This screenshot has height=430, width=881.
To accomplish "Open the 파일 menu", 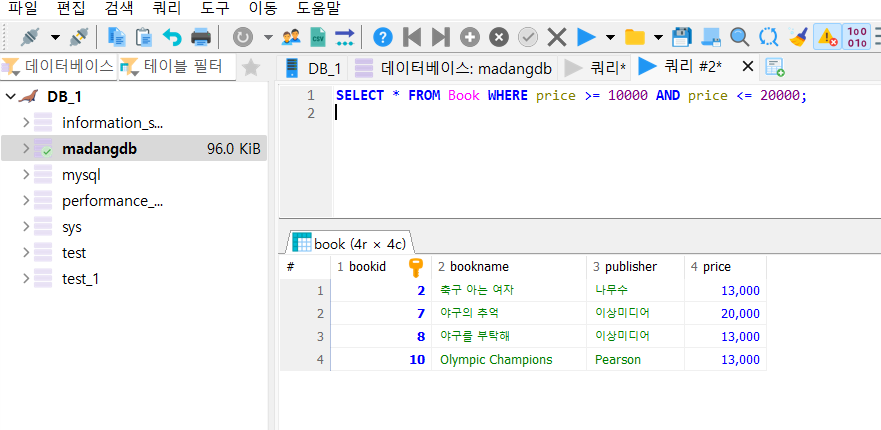I will pos(22,8).
